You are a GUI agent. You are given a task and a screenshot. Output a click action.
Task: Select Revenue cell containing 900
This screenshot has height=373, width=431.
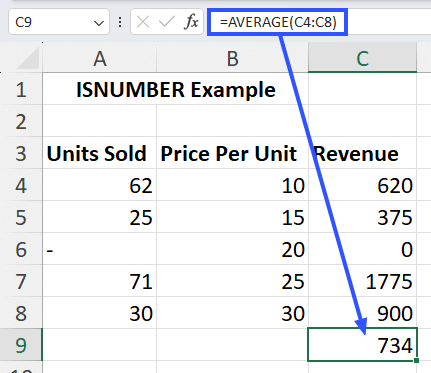point(362,313)
